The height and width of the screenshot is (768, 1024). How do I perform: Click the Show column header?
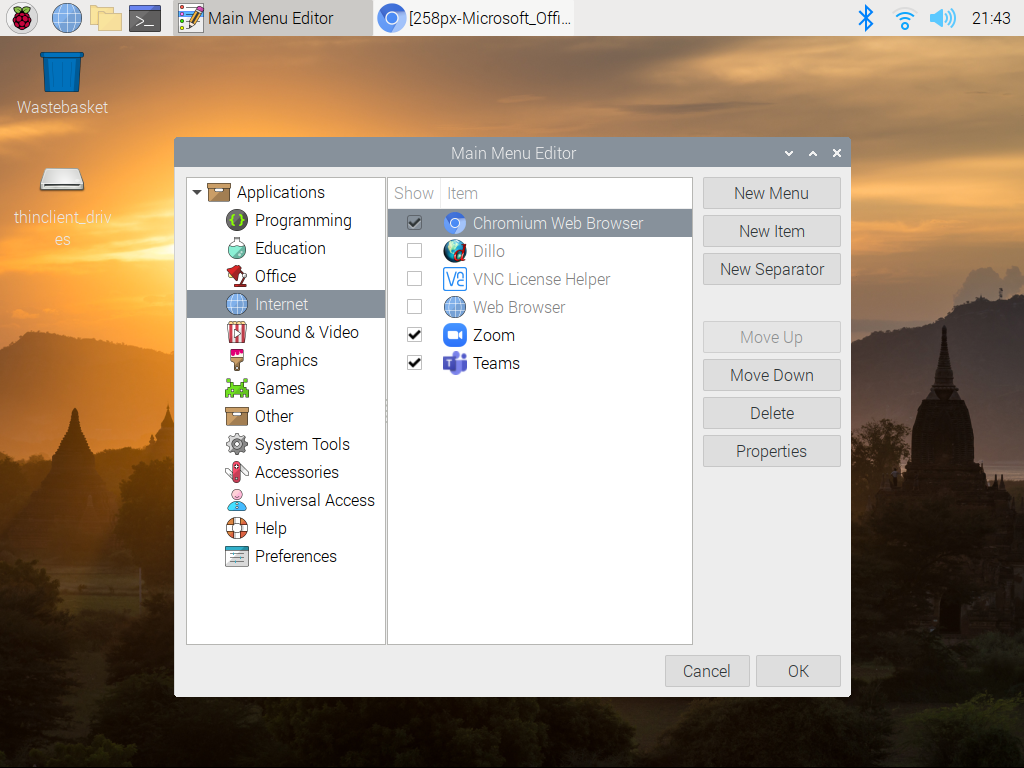(413, 193)
